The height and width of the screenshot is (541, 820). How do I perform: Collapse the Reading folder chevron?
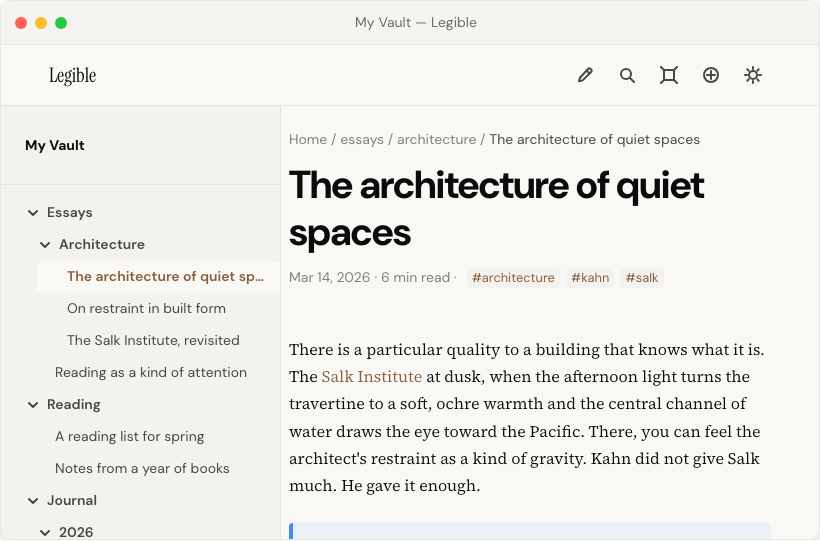(33, 405)
